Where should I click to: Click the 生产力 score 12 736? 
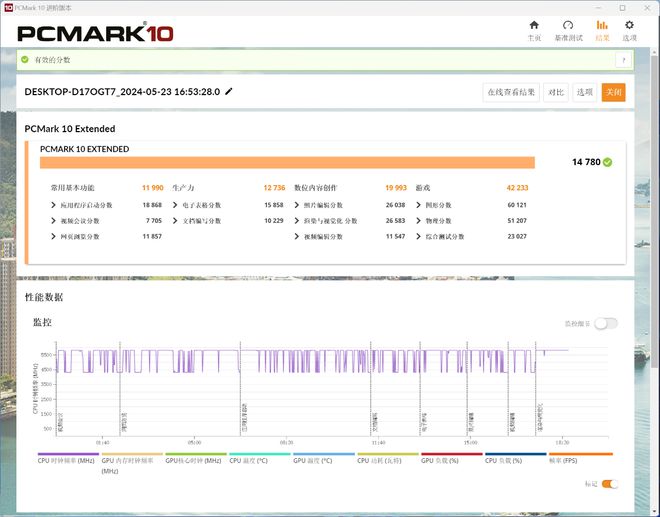pos(274,188)
